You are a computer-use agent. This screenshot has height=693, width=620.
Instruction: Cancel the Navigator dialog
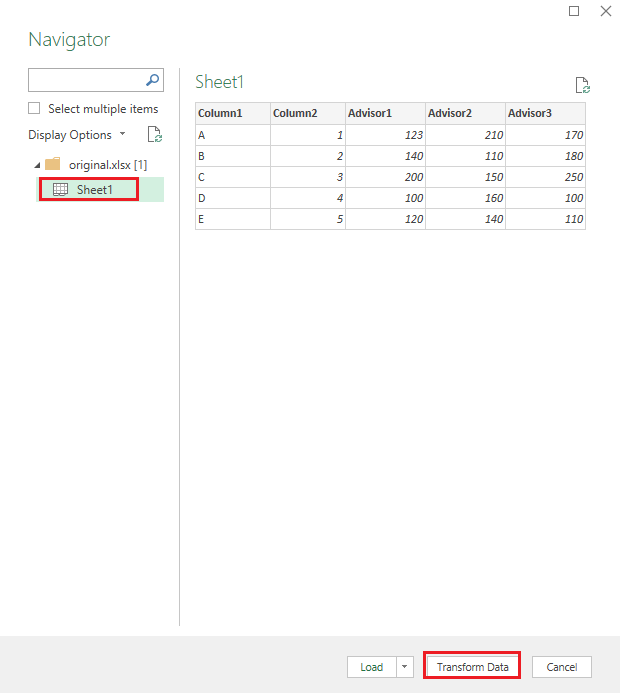tap(562, 667)
